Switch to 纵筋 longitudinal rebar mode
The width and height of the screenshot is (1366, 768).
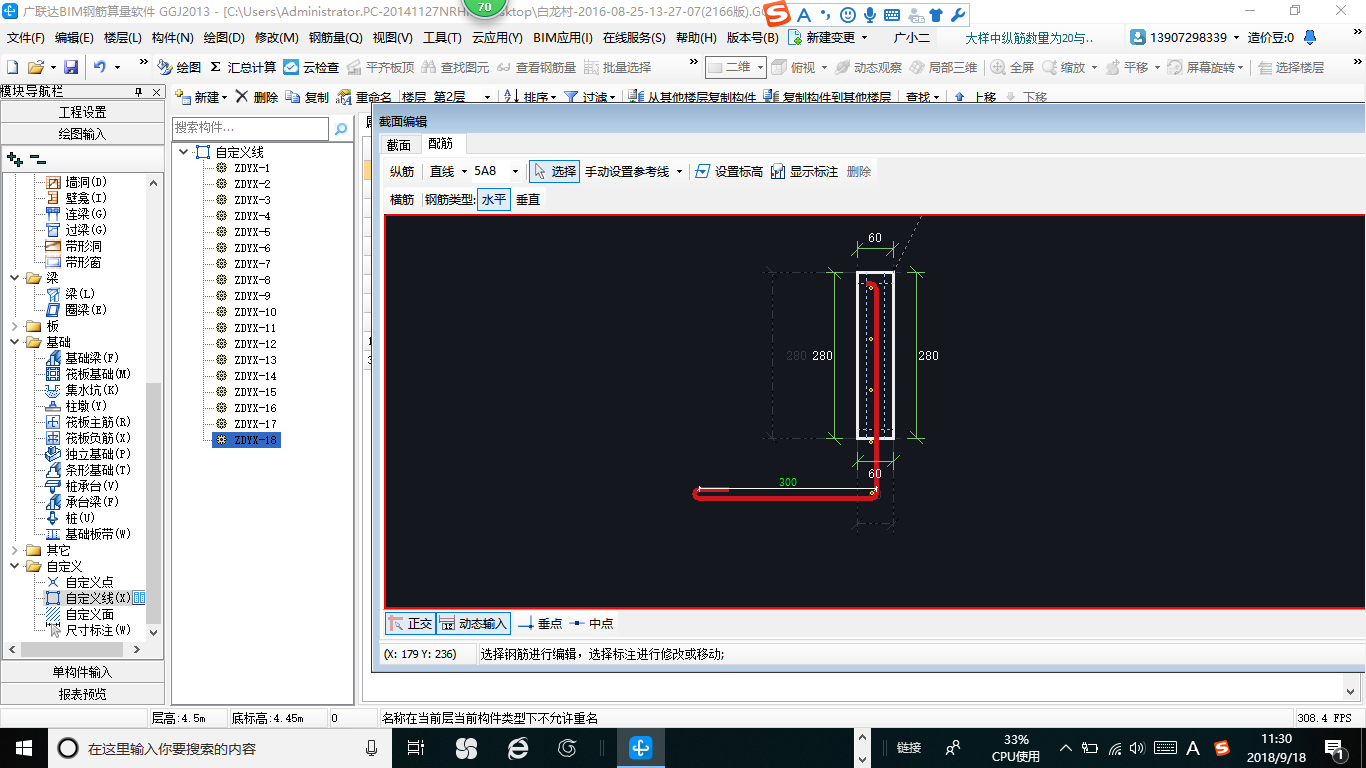tap(402, 171)
